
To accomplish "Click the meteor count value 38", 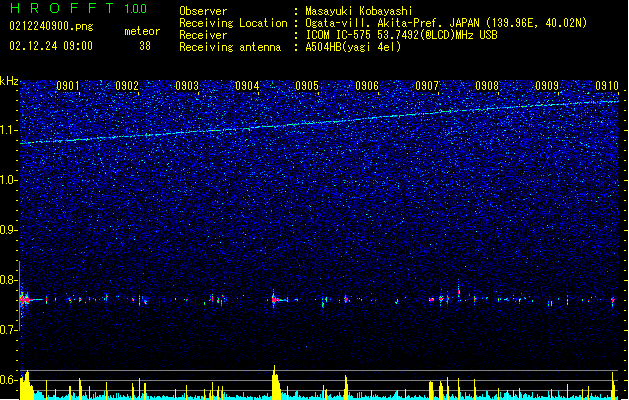I will tap(145, 46).
